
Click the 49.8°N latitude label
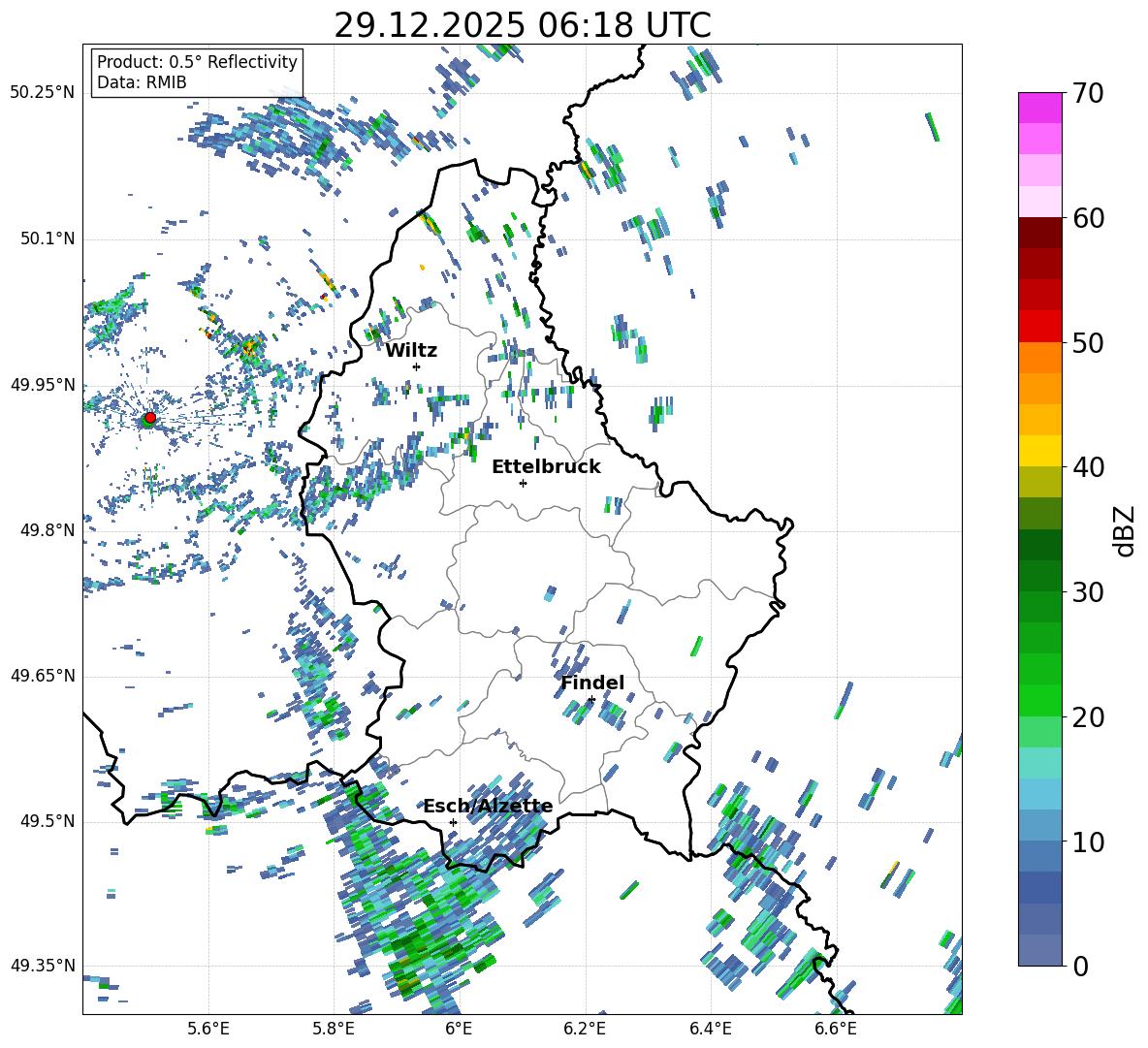coord(47,530)
